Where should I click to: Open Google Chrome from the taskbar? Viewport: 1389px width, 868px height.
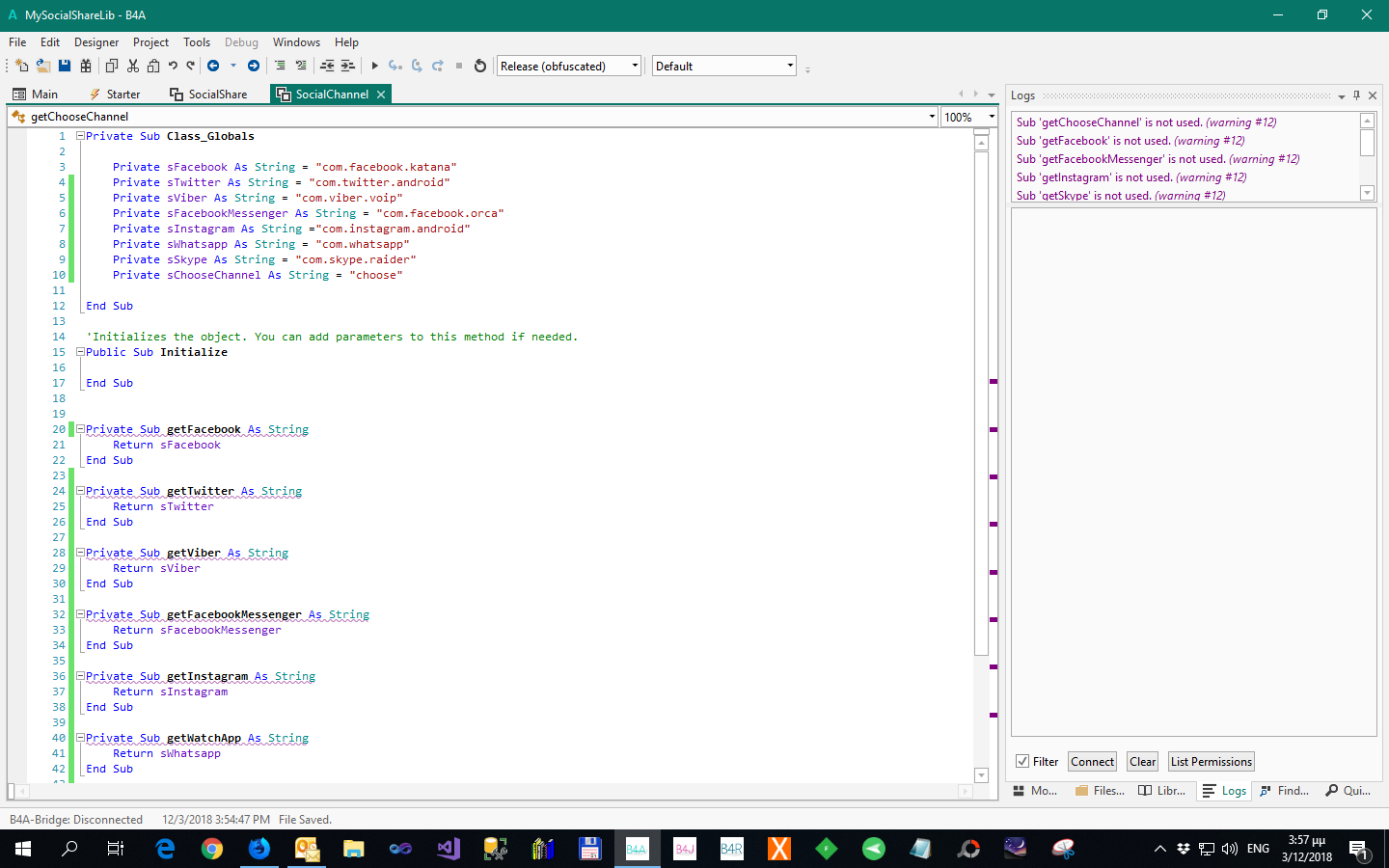(x=212, y=849)
